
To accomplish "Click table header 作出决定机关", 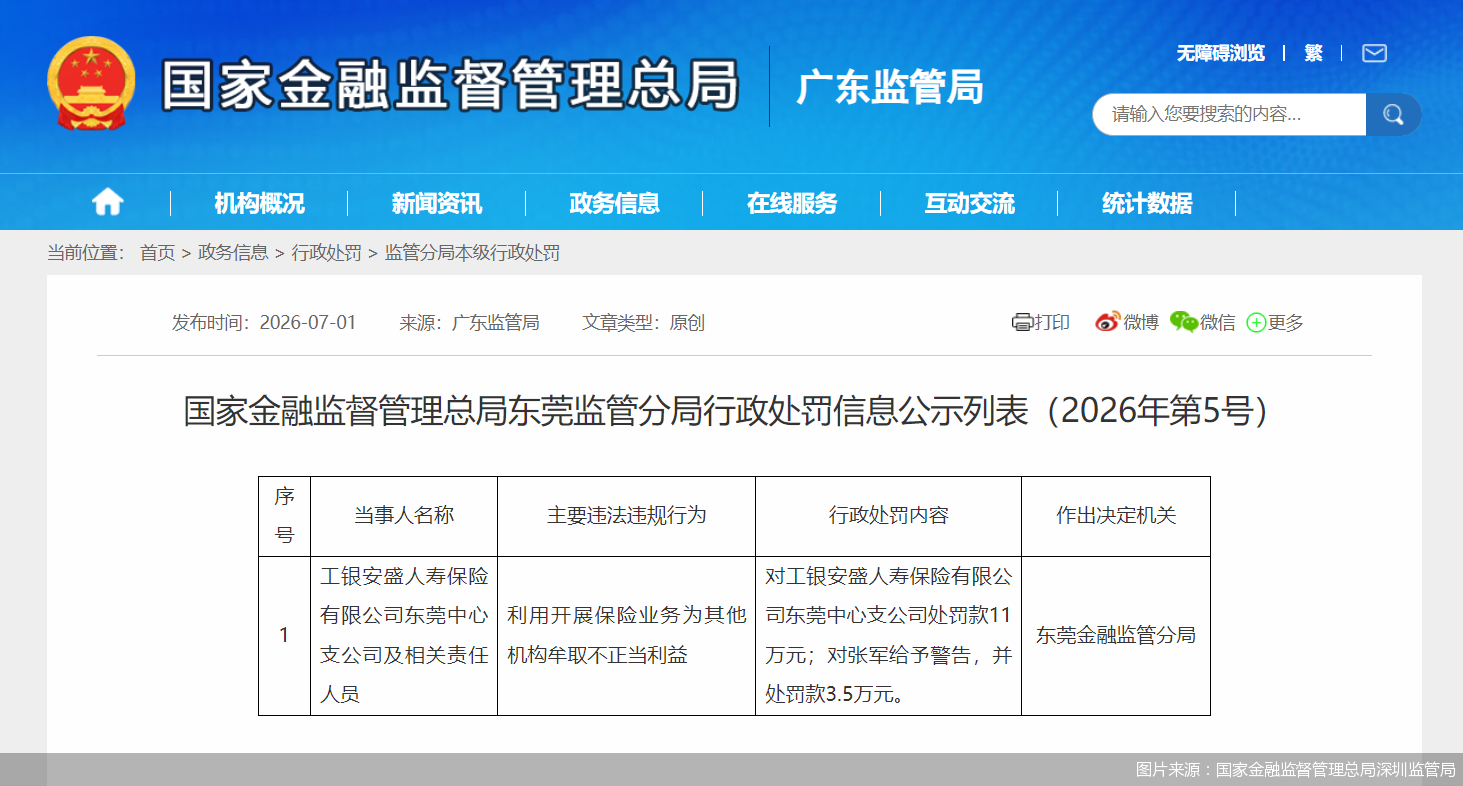I will tap(1116, 516).
